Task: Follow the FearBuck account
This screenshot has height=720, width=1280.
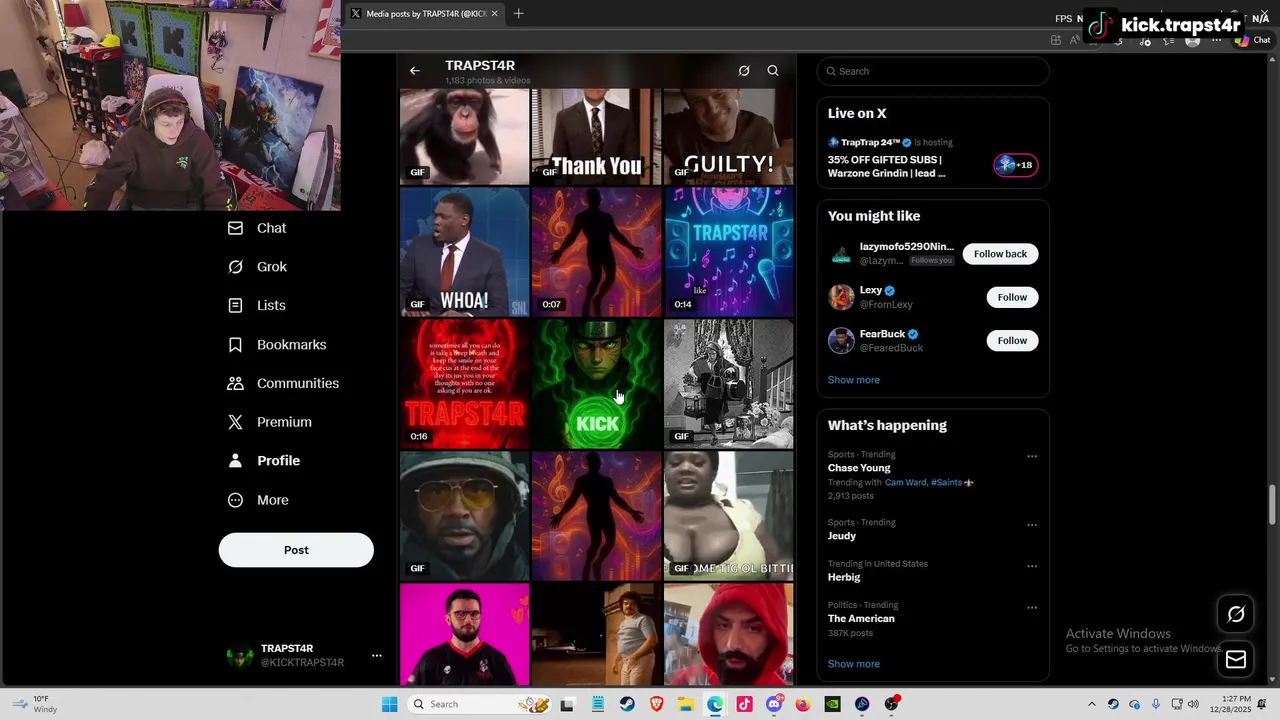Action: [1012, 341]
